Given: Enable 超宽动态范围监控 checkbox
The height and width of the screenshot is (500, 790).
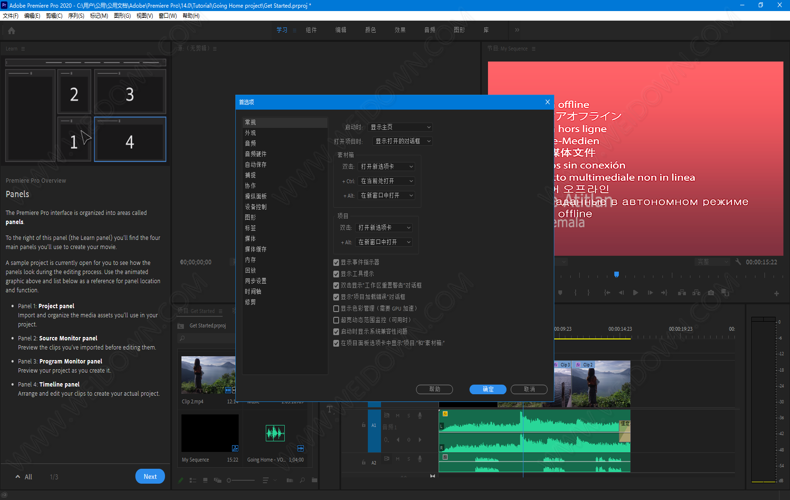Looking at the screenshot, I should 336,320.
